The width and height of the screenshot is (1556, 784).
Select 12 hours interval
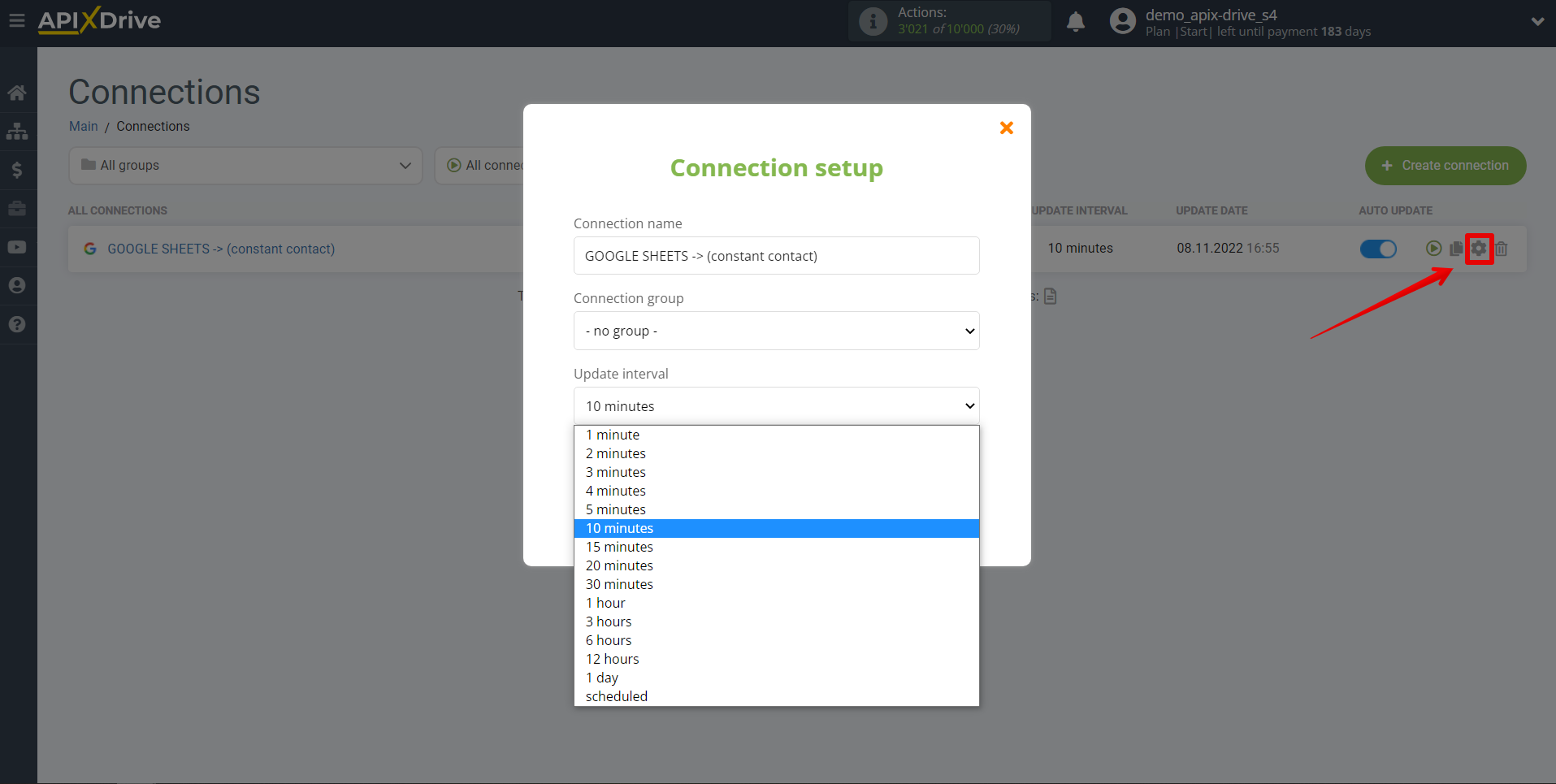click(777, 659)
